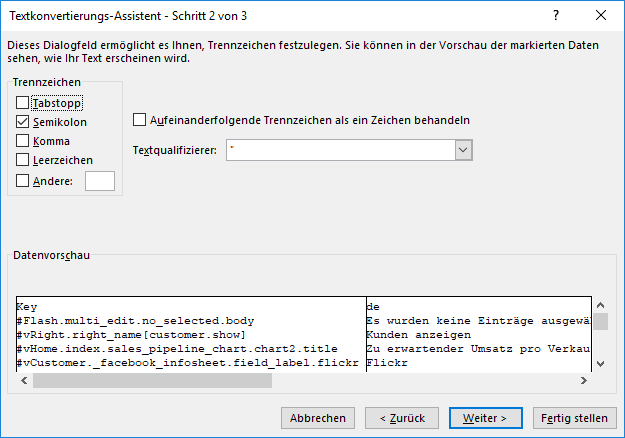
Task: Click the preview's vertical scrollbar up arrow
Action: click(600, 305)
